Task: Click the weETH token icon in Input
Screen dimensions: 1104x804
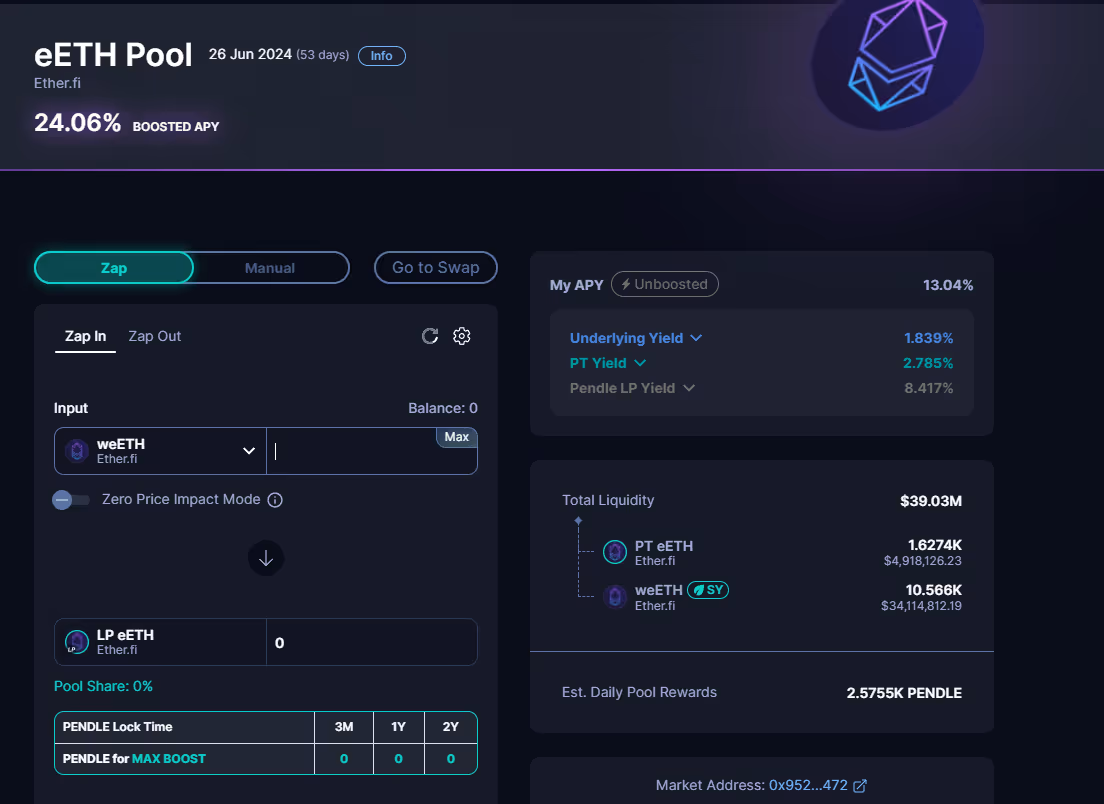Action: click(x=77, y=451)
